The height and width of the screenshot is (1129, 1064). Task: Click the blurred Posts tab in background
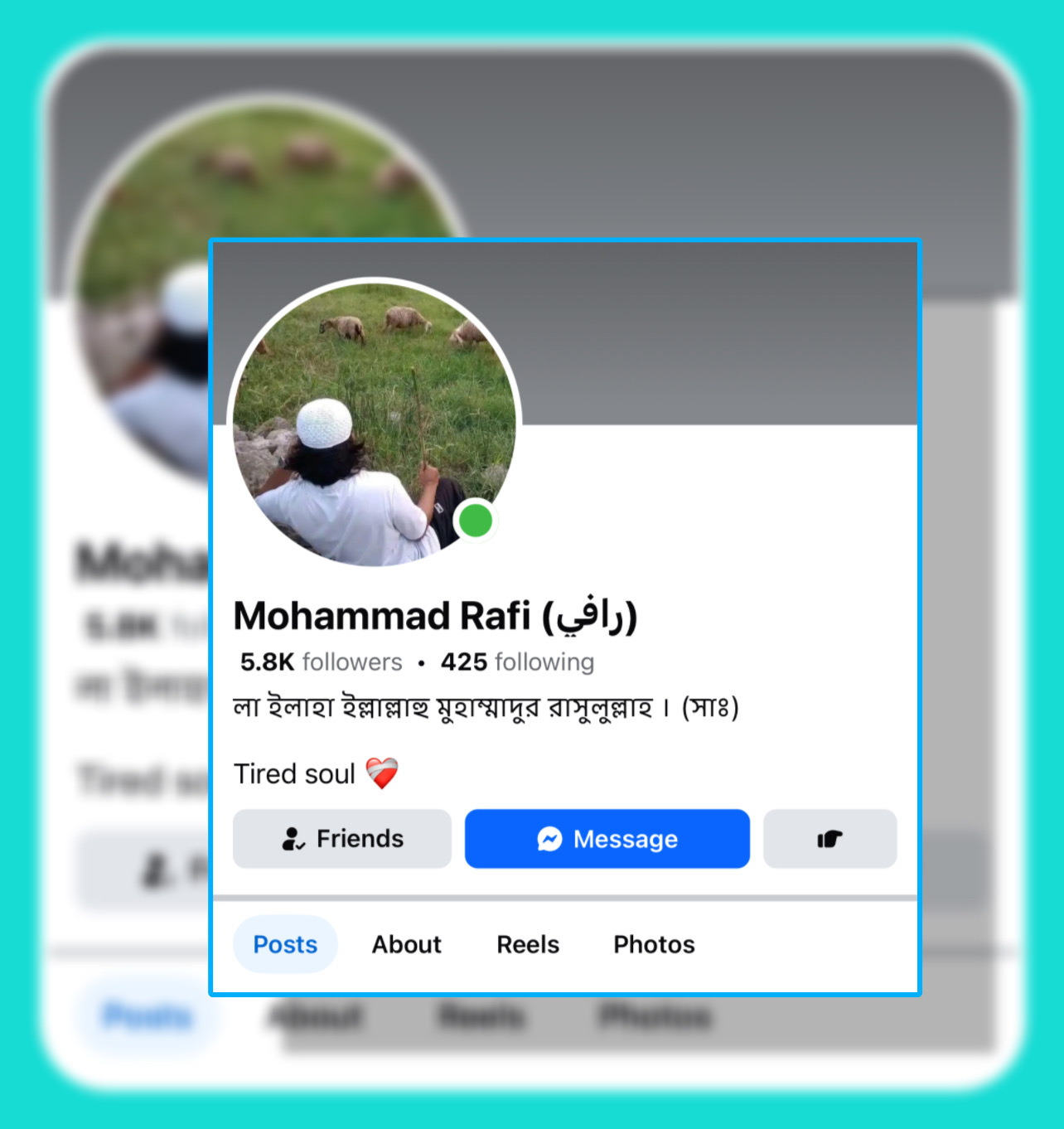coord(148,1016)
